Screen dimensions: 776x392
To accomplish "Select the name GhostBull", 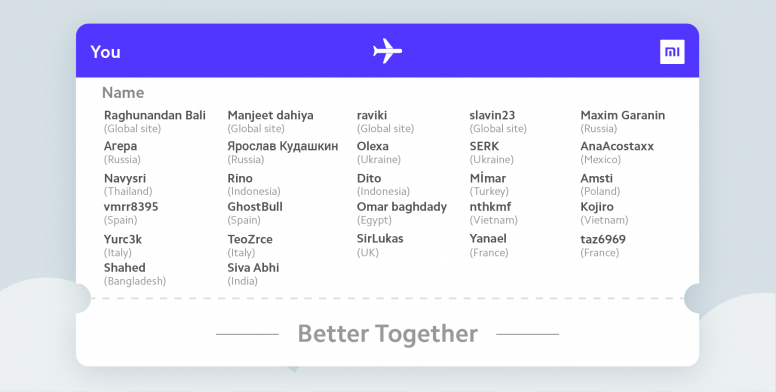I will [x=255, y=207].
